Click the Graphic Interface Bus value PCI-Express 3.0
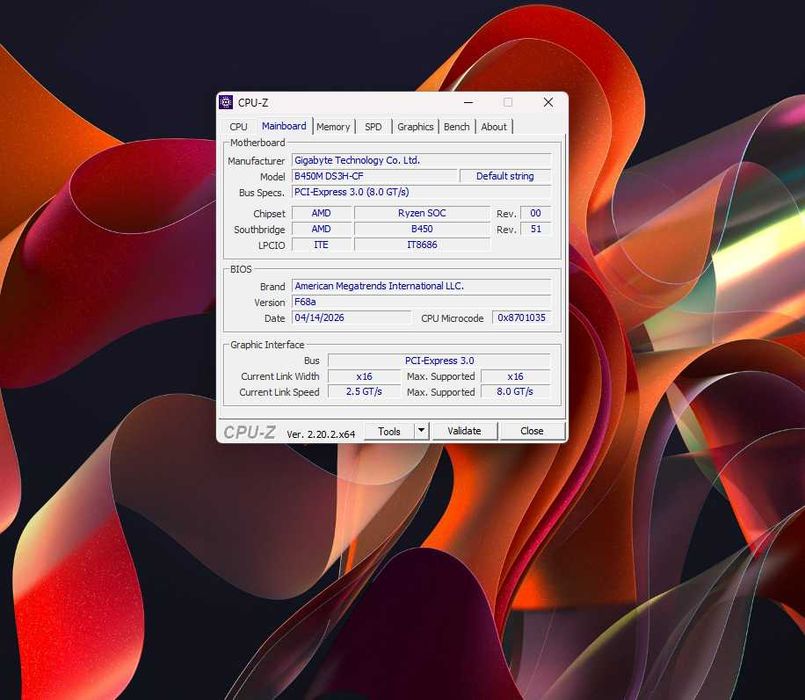Viewport: 805px width, 700px height. (439, 361)
